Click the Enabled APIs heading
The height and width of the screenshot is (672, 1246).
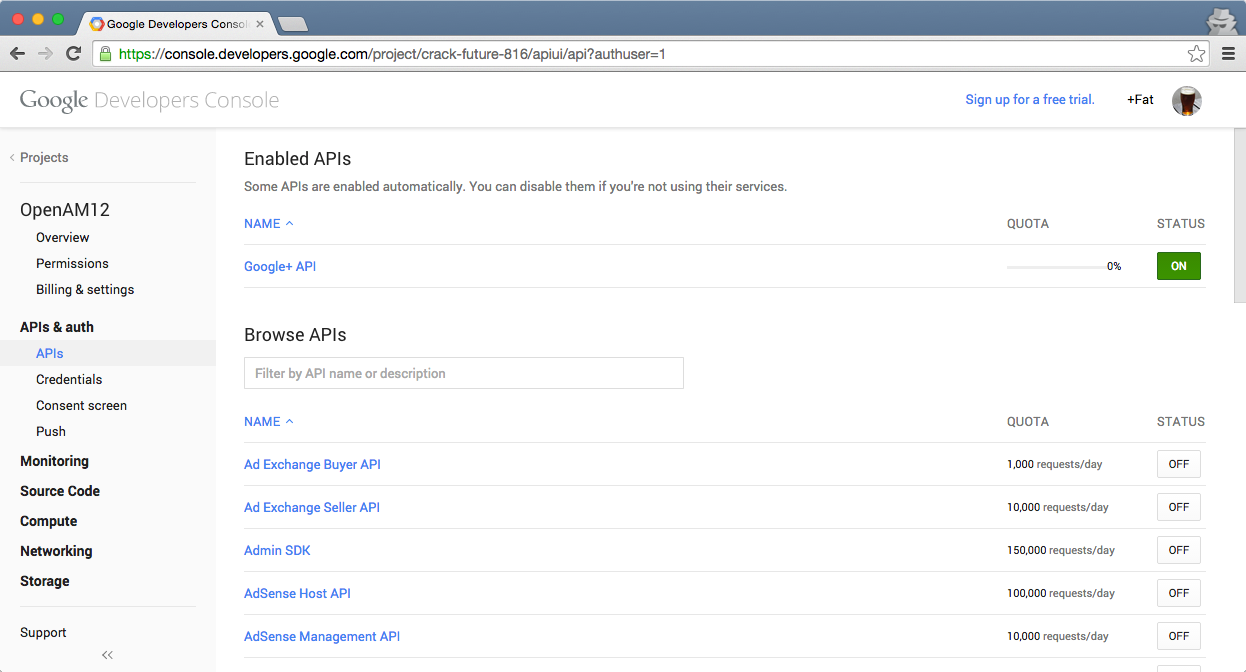click(x=297, y=159)
